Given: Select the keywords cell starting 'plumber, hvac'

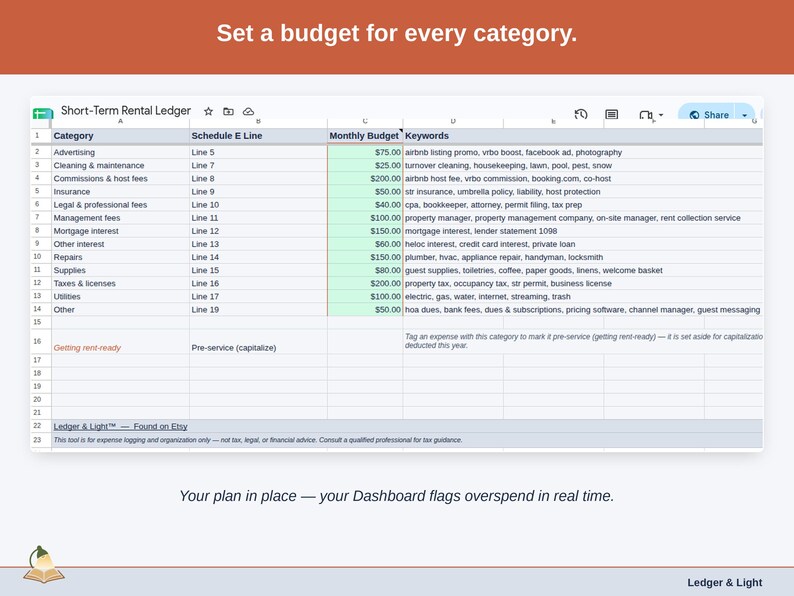Looking at the screenshot, I should pyautogui.click(x=583, y=257).
